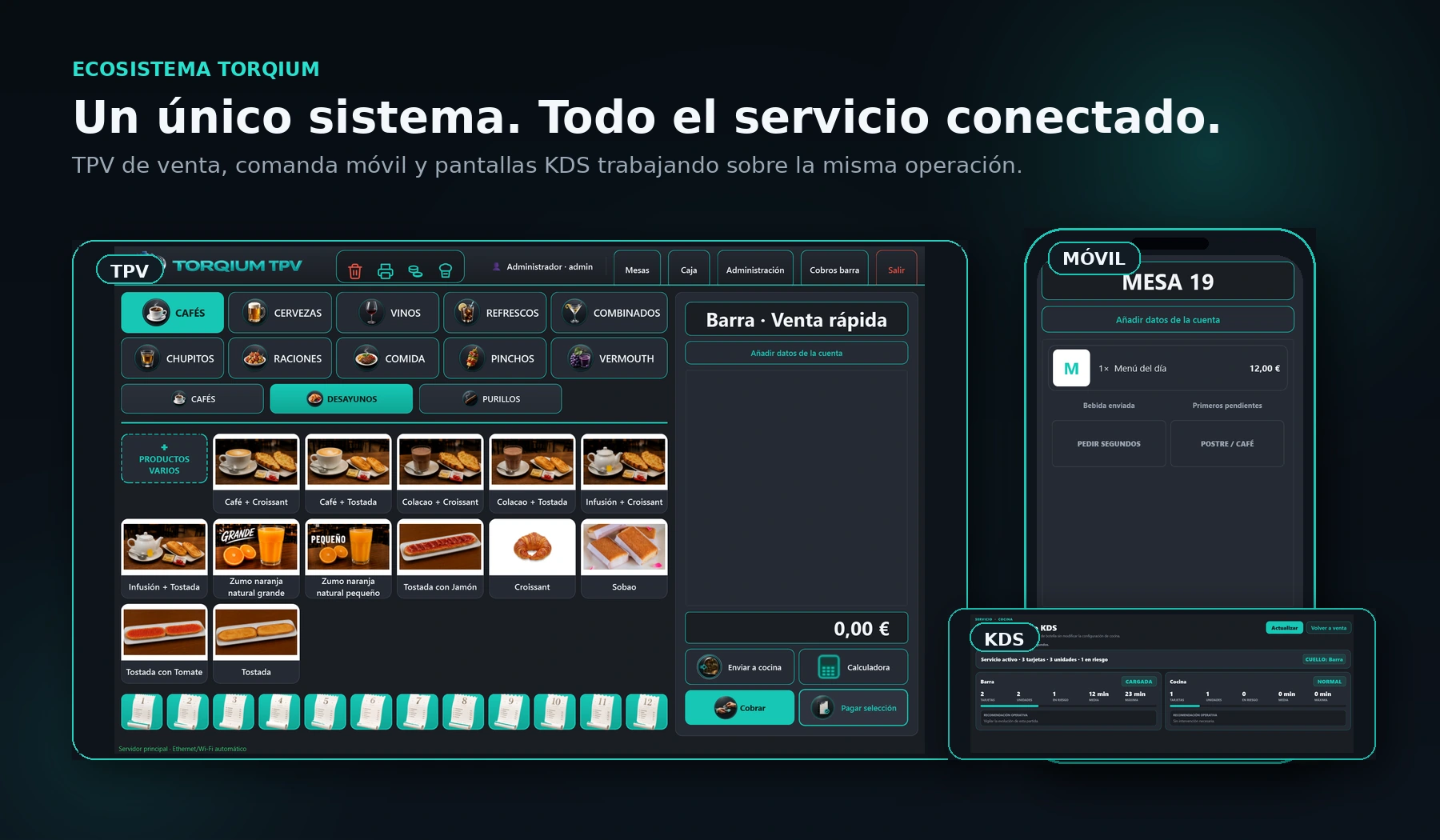Open the Calculadora button
The image size is (1440, 840).
pos(854,667)
